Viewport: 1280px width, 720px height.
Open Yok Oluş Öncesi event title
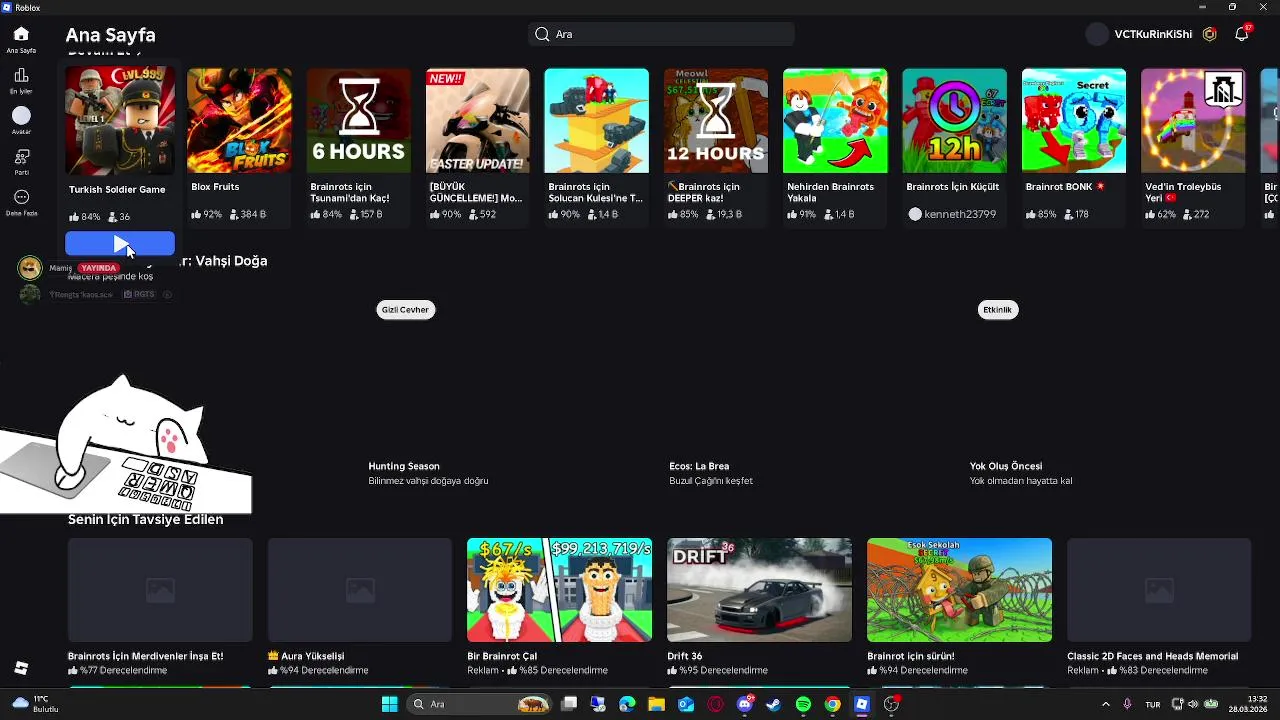(x=1006, y=466)
